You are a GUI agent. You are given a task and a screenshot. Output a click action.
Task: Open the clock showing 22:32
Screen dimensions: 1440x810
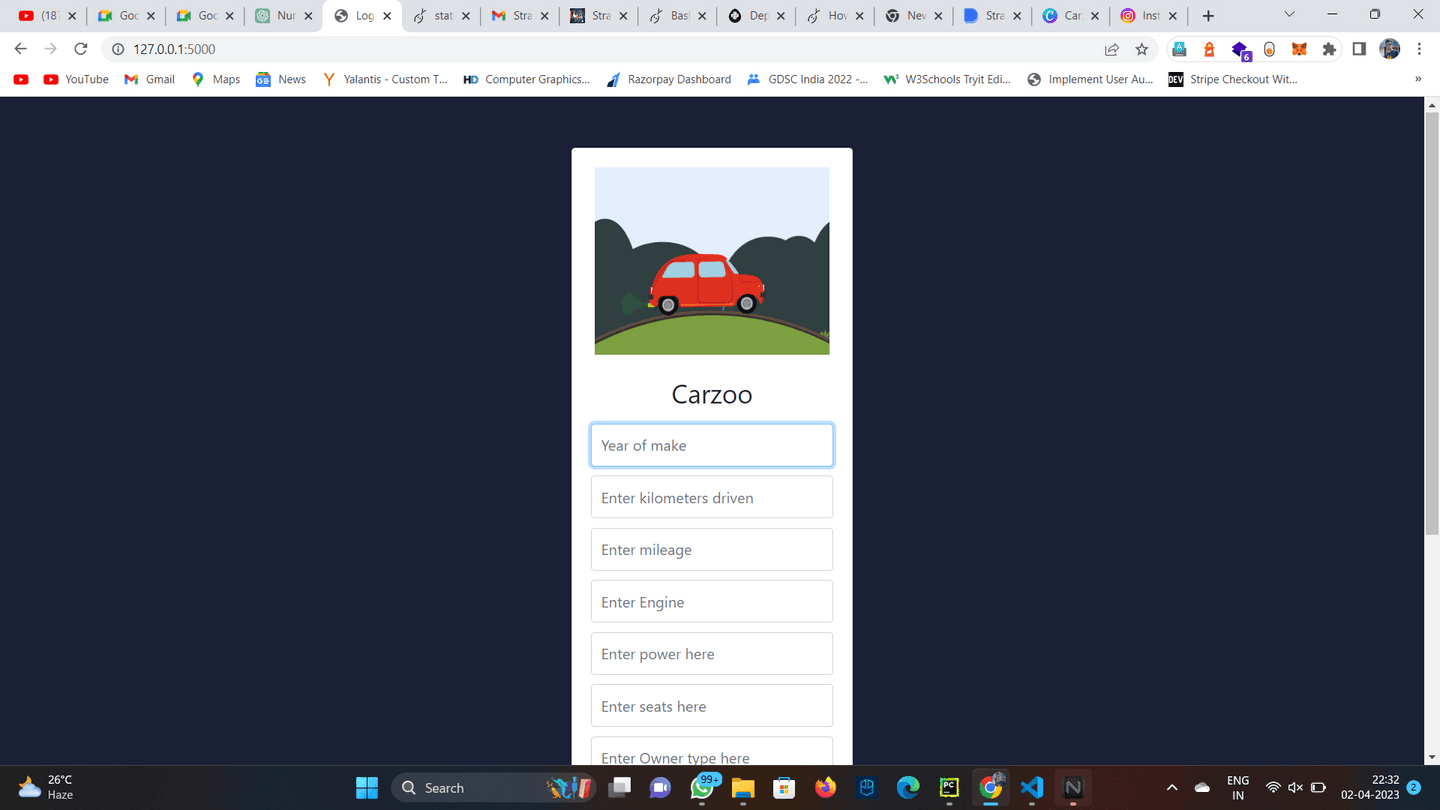pyautogui.click(x=1370, y=788)
